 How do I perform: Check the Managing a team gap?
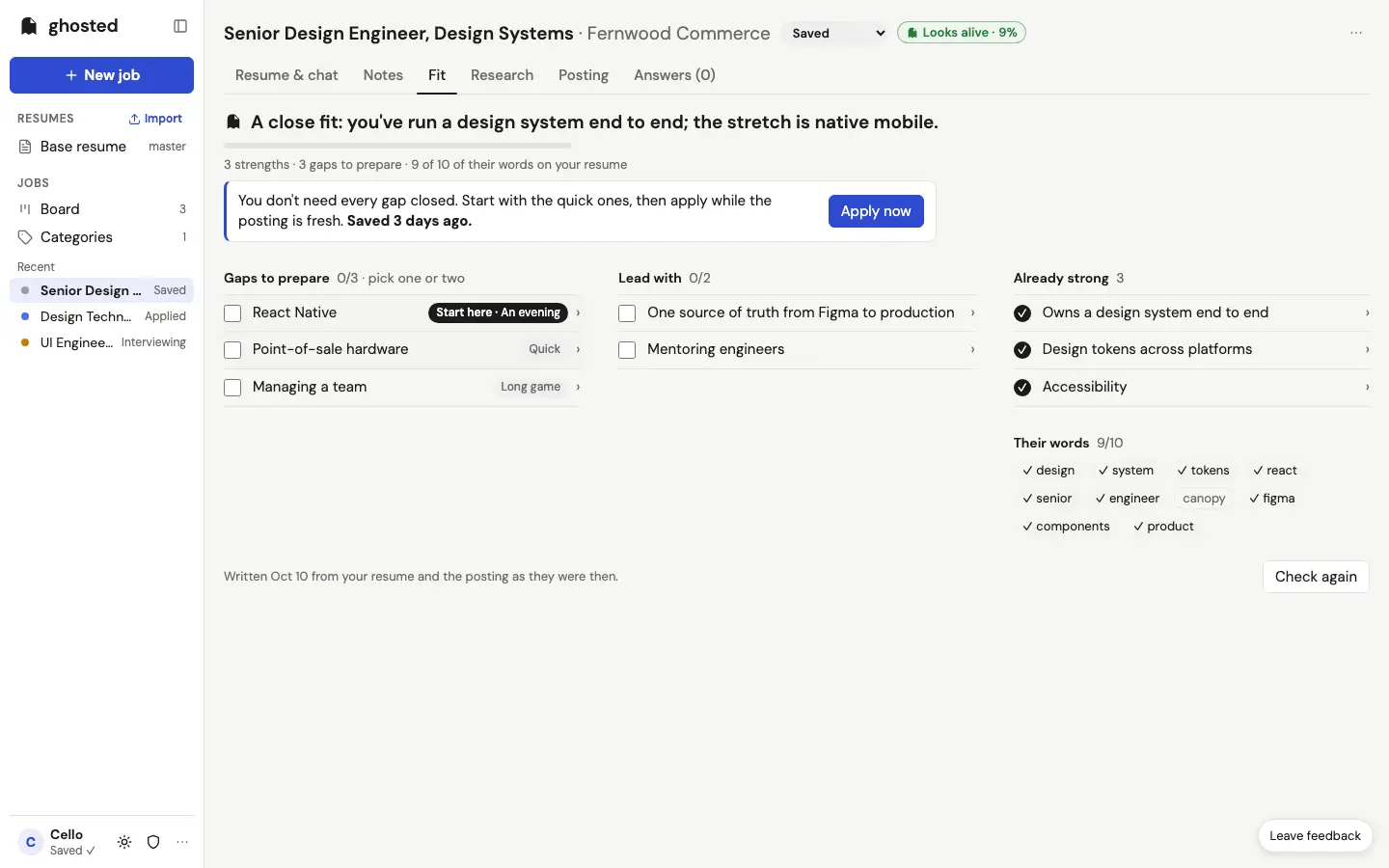pyautogui.click(x=232, y=388)
